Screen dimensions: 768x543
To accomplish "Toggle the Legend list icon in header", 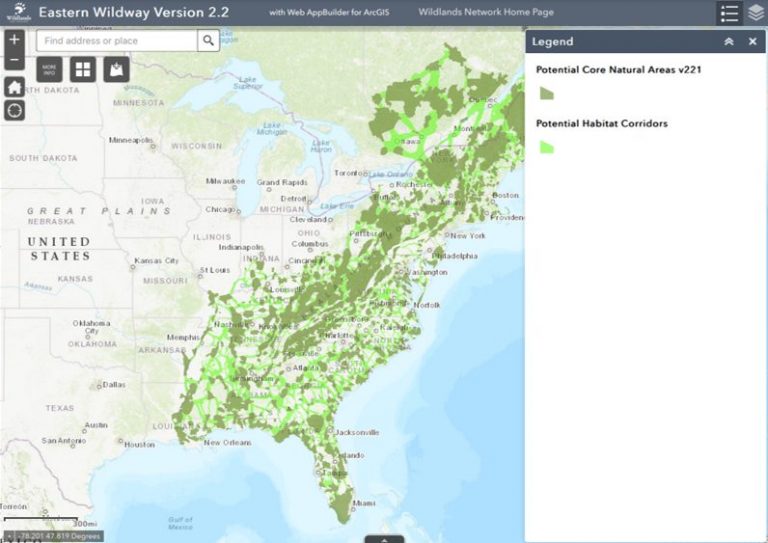I will coord(729,13).
